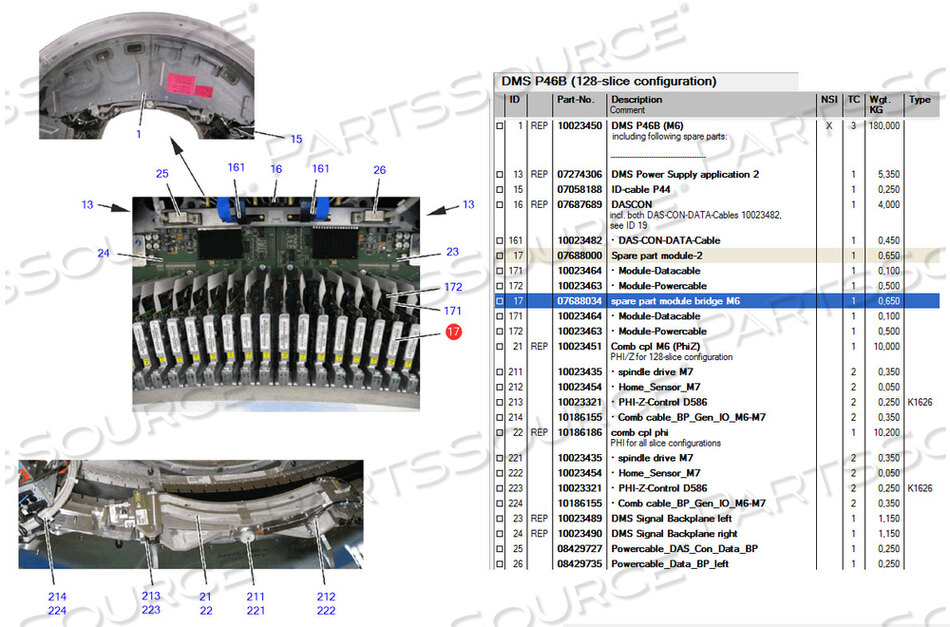Check the DMS Power Supply application 2 row
Screen dimensions: 950x627
click(500, 174)
